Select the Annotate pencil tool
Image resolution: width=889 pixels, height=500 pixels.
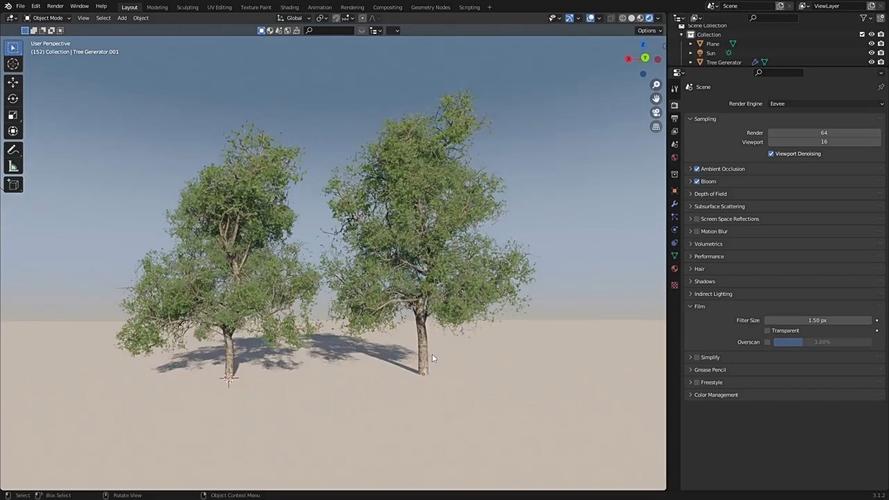(13, 150)
